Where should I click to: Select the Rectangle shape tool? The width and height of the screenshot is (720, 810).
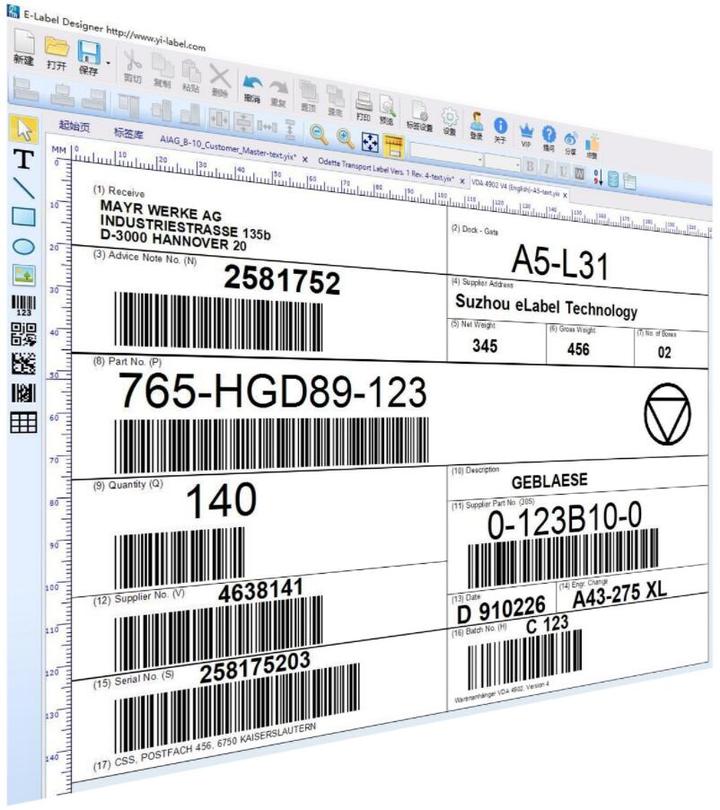(24, 217)
